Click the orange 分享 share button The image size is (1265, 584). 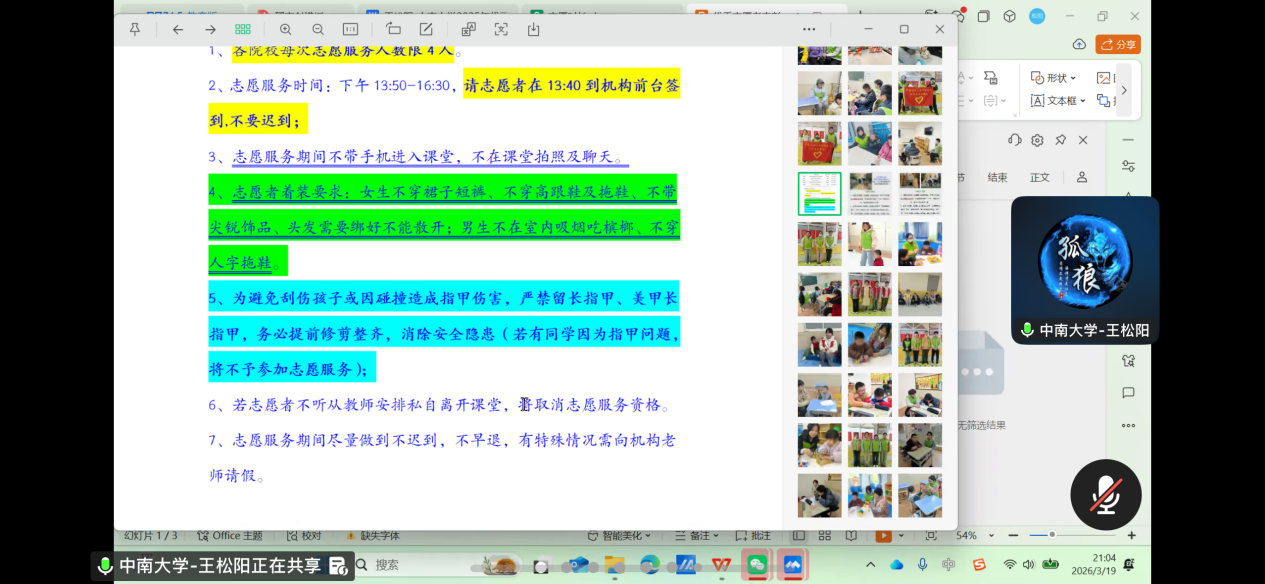click(x=1118, y=44)
